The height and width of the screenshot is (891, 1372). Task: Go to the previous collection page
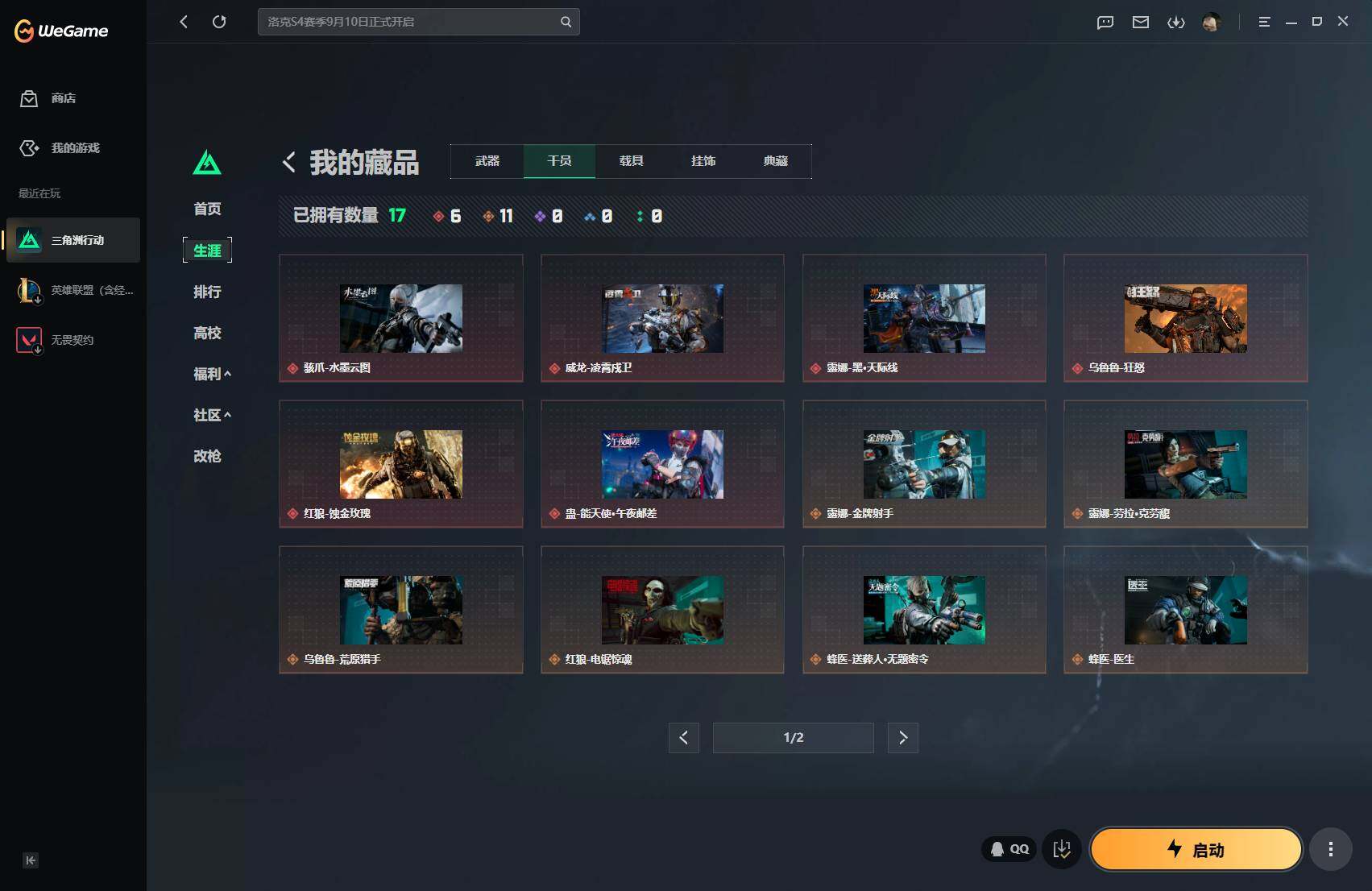pyautogui.click(x=684, y=737)
